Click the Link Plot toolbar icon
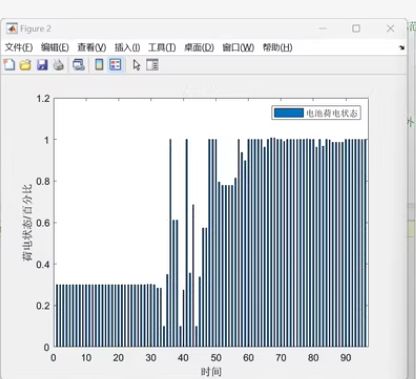416x379 pixels. pos(79,65)
